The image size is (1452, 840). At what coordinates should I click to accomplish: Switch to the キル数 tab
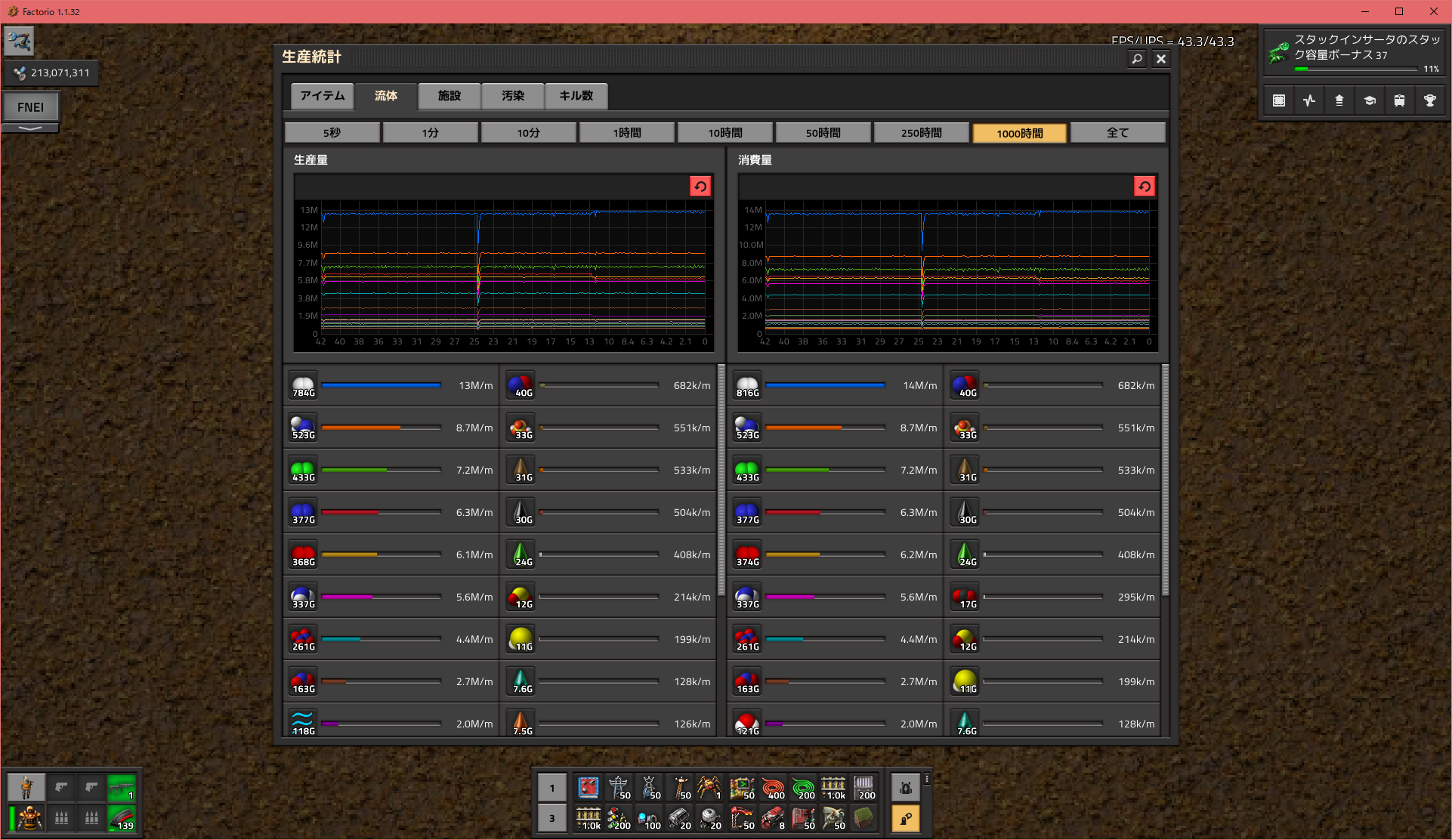[576, 96]
